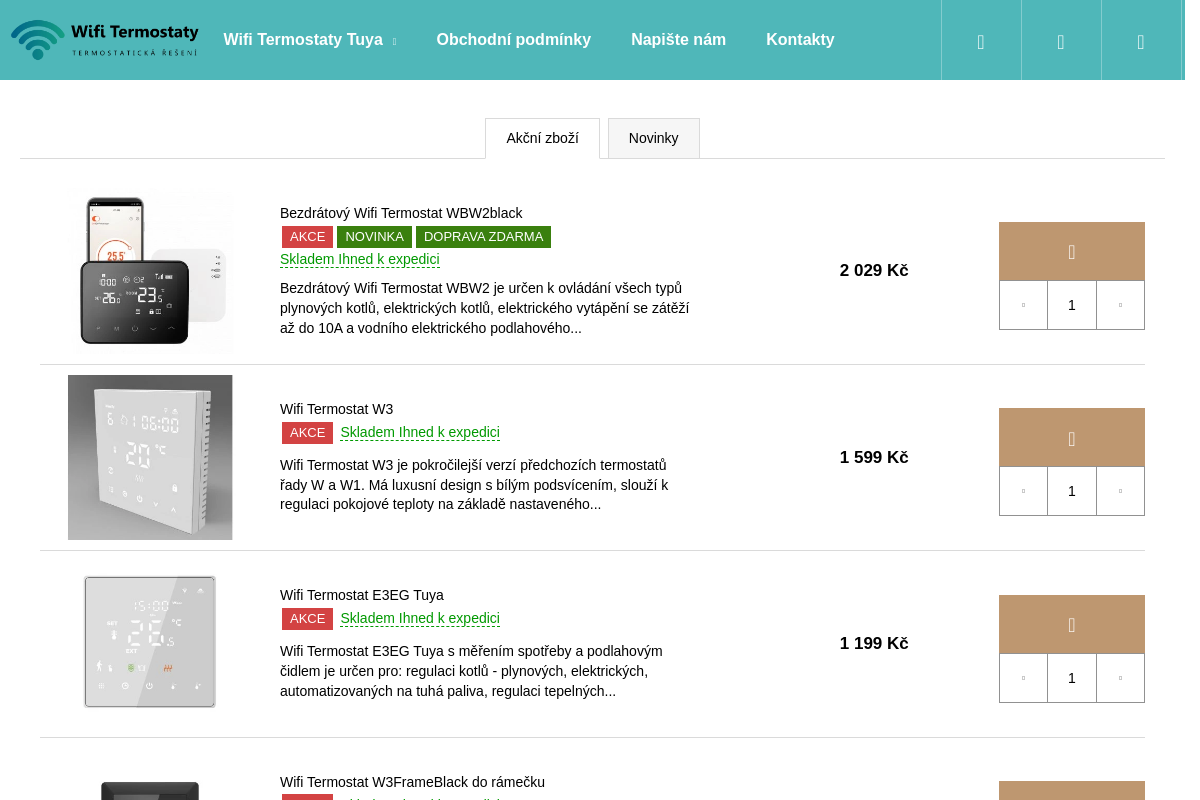Focus the quantity field for E3EG Tuya

(x=1072, y=678)
